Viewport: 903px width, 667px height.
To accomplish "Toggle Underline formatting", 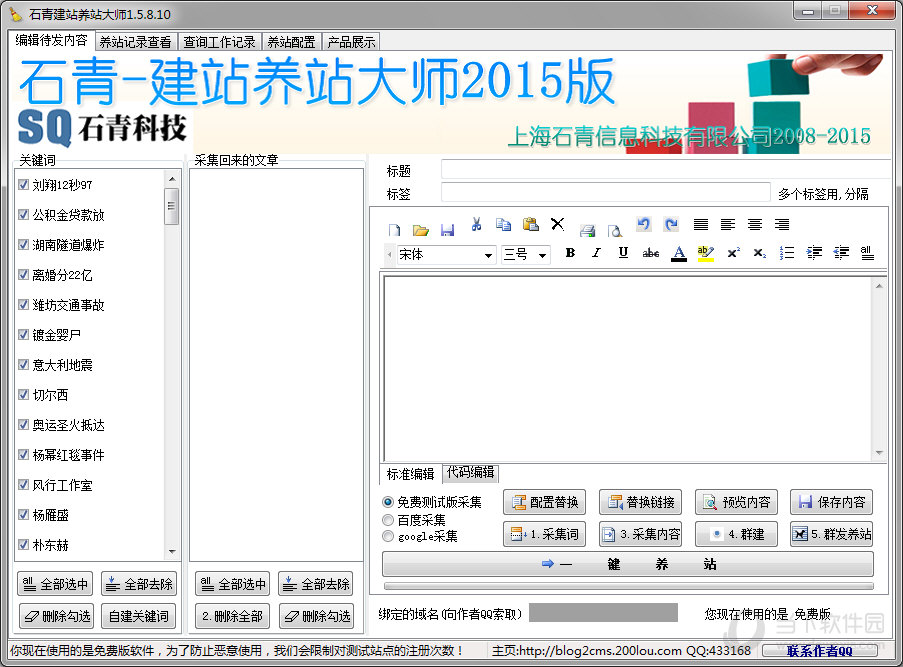I will click(x=623, y=252).
